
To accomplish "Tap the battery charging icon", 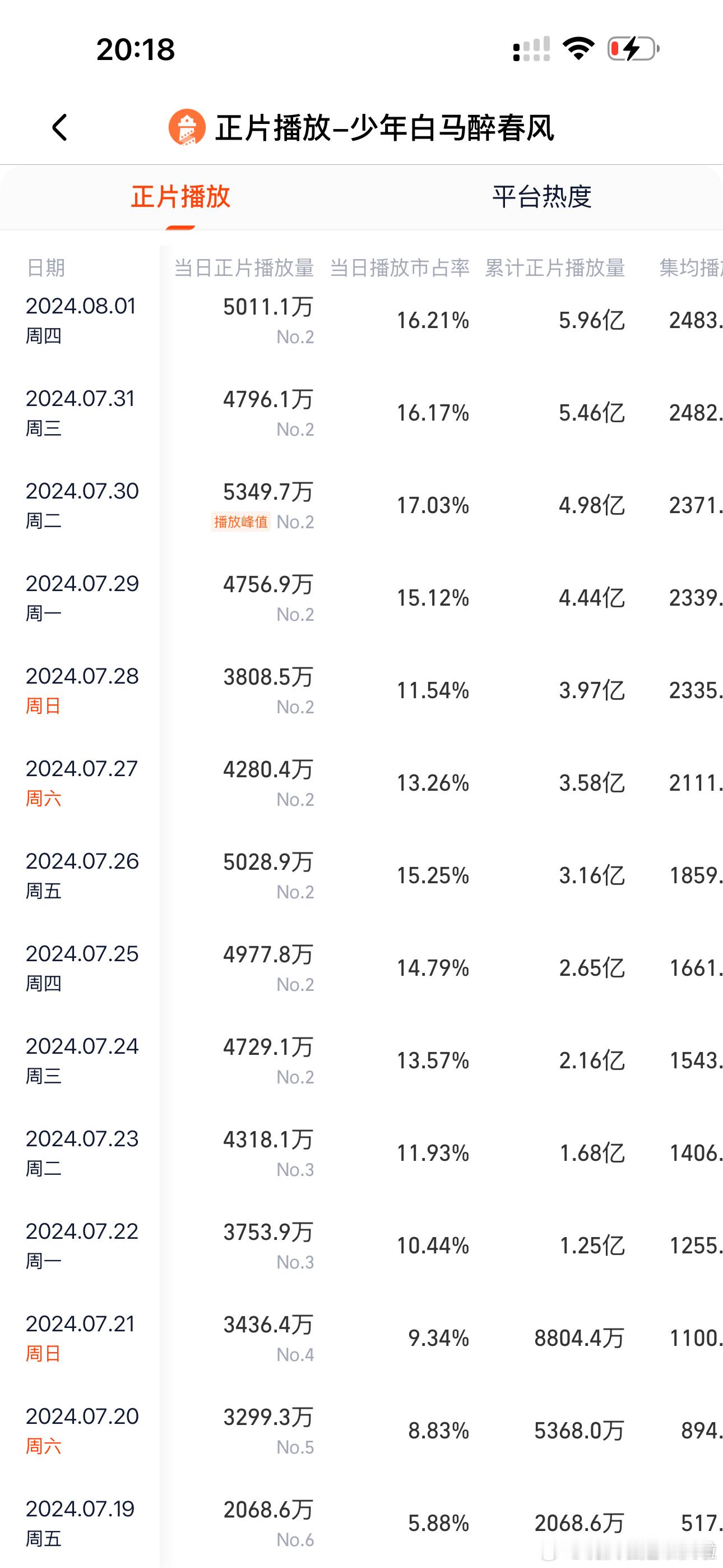I will click(x=633, y=49).
